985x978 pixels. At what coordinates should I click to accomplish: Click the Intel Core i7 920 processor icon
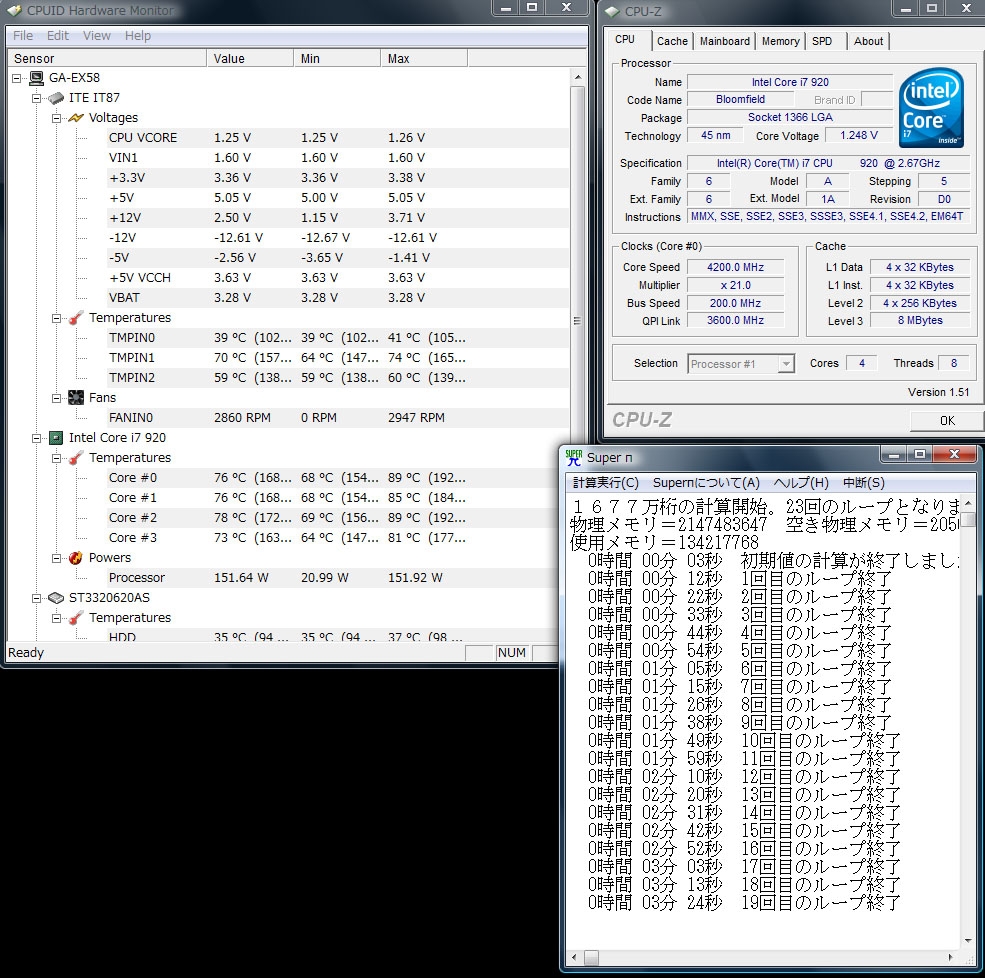[56, 438]
